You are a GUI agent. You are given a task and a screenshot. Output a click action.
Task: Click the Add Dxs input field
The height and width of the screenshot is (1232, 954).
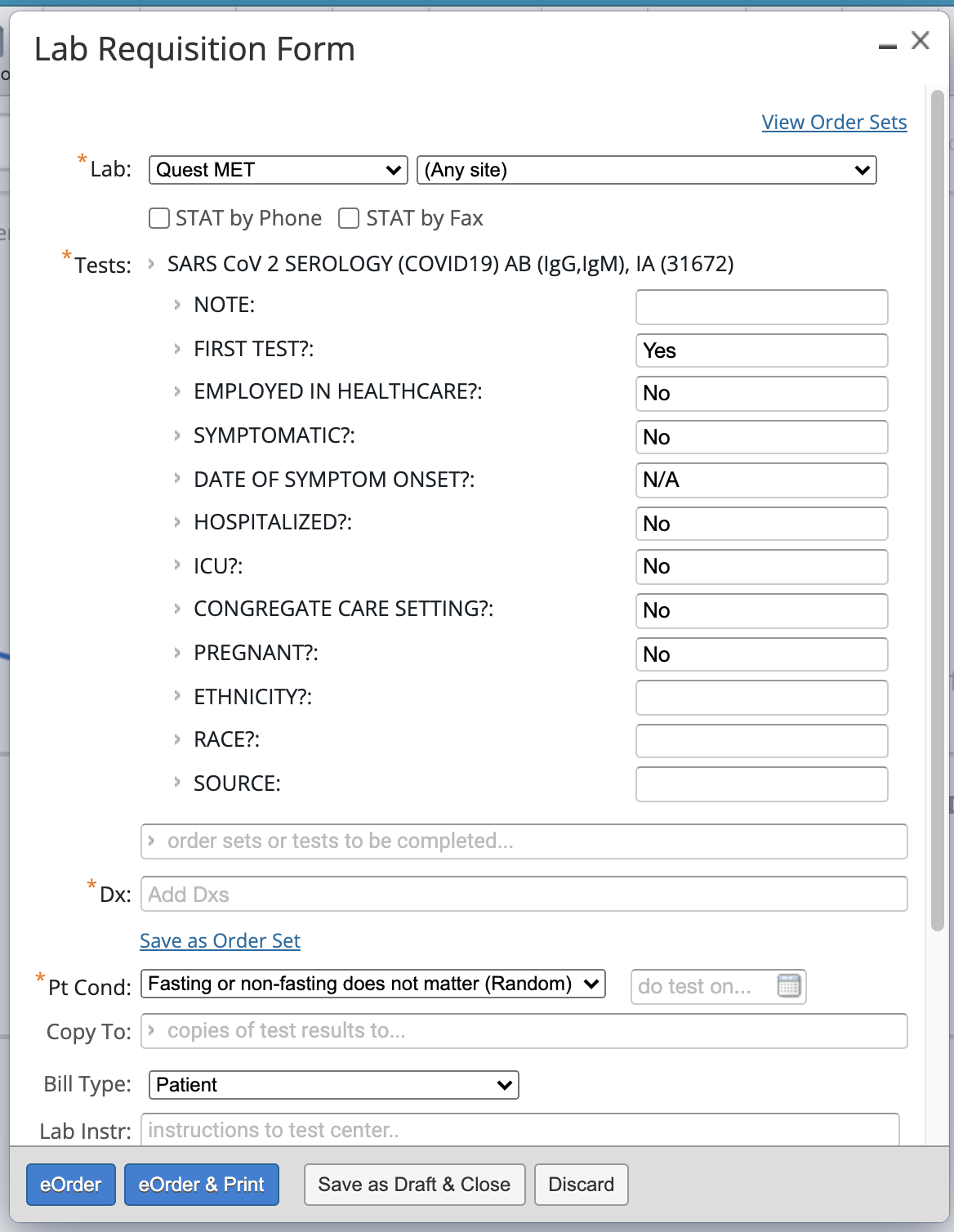pyautogui.click(x=523, y=894)
